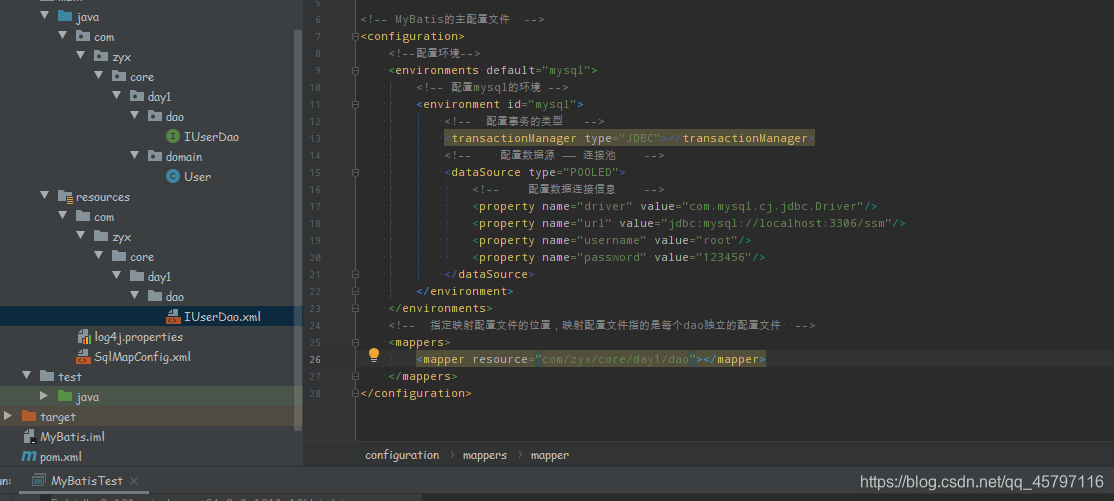Collapse the domain package arrow

[x=135, y=156]
